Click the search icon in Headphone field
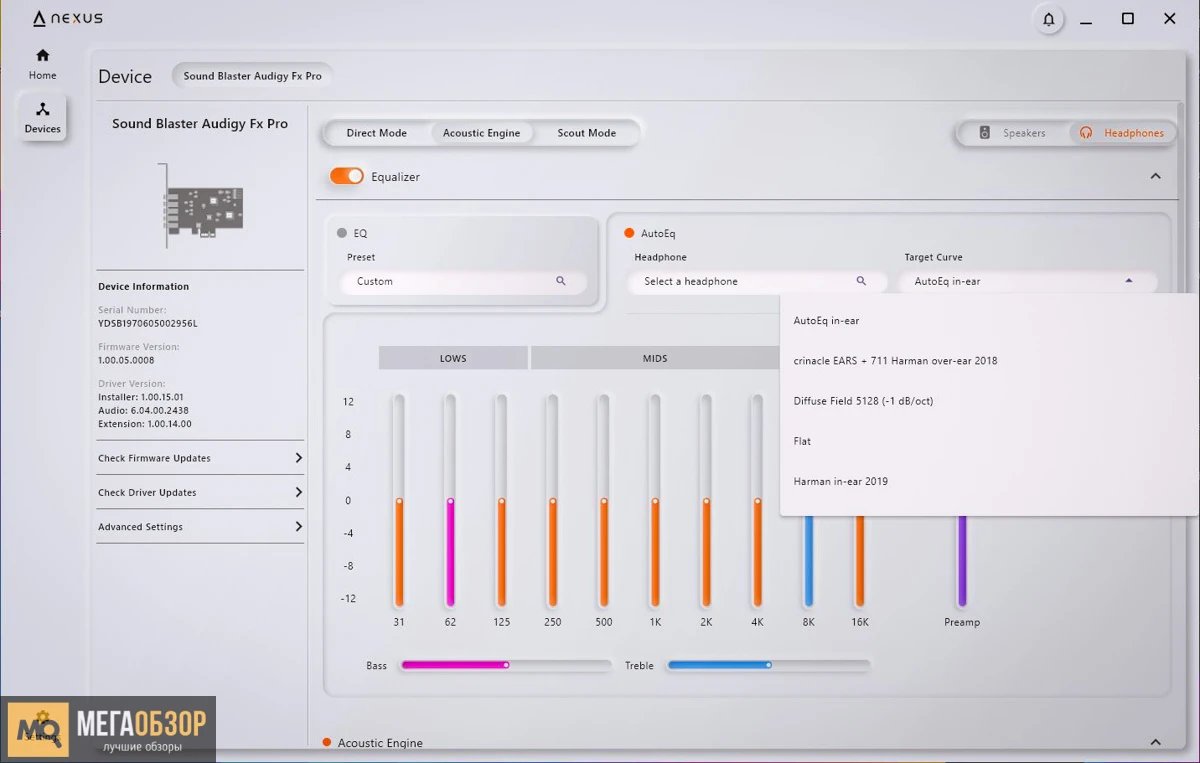This screenshot has width=1200, height=763. coord(861,281)
